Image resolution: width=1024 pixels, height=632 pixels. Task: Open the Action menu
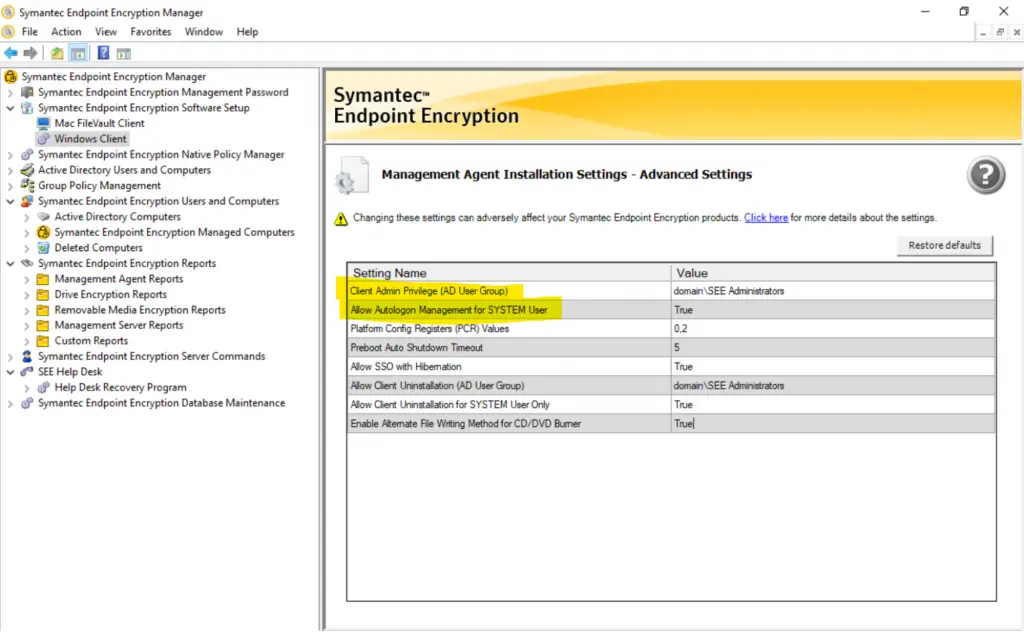coord(66,32)
